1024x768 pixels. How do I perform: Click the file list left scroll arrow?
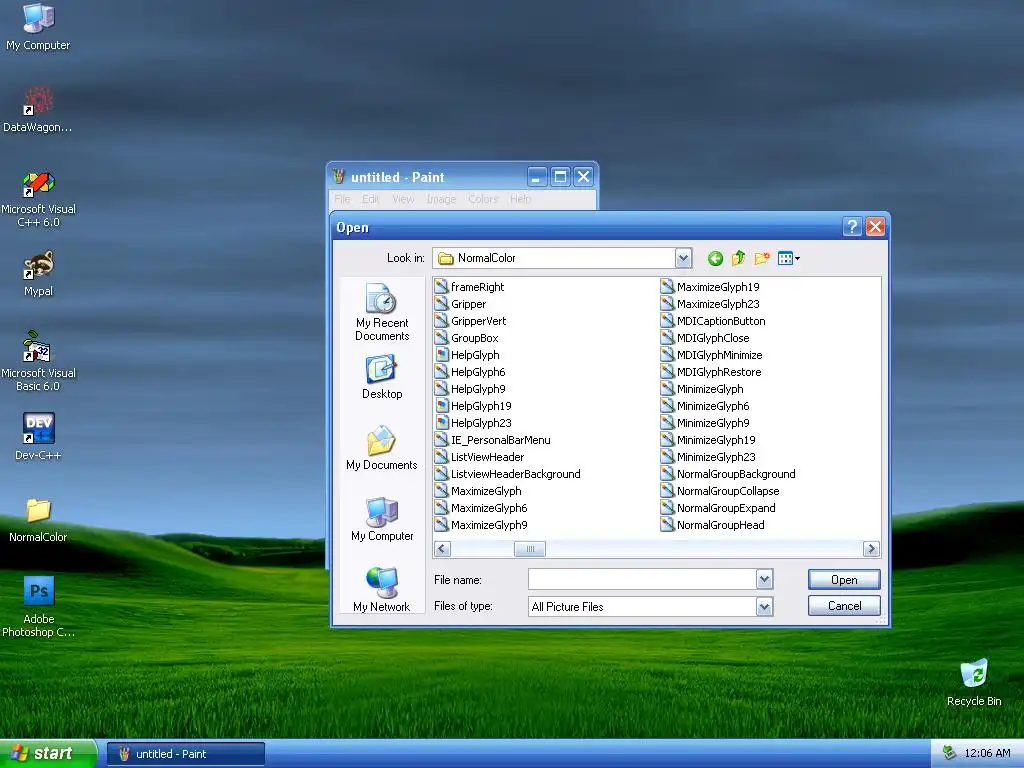tap(442, 549)
